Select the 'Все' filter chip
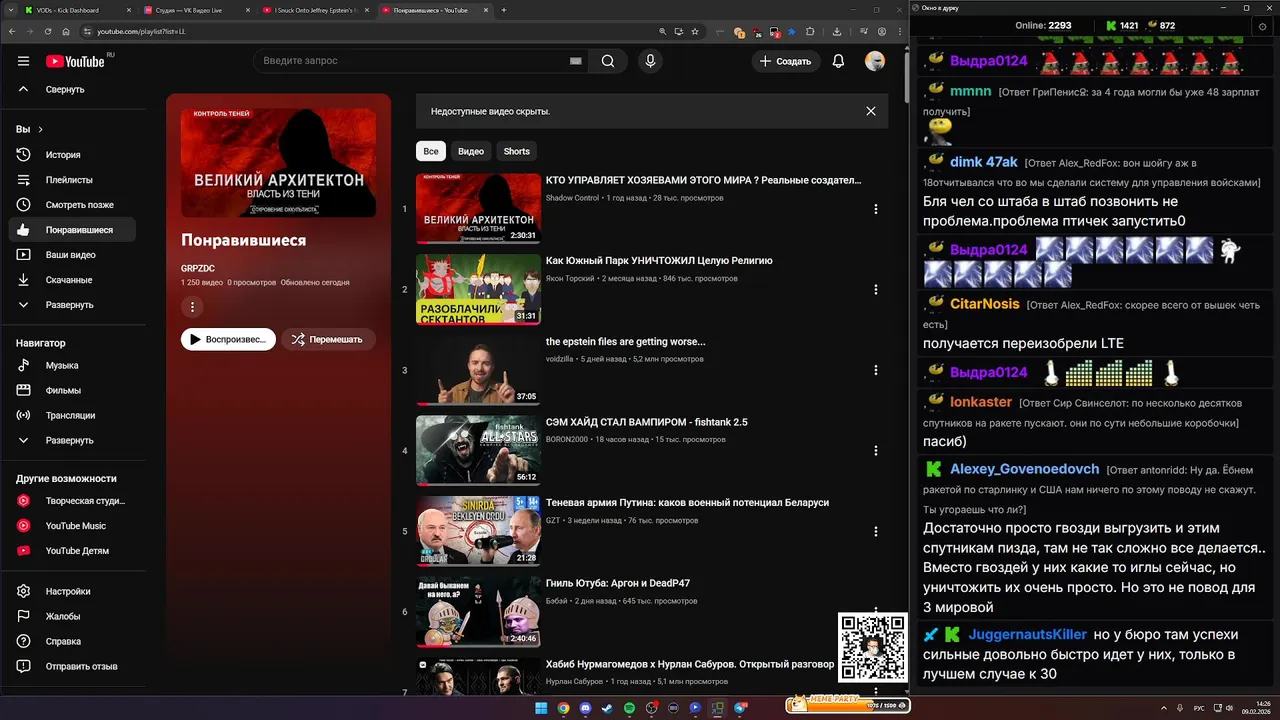This screenshot has height=720, width=1280. click(x=430, y=151)
